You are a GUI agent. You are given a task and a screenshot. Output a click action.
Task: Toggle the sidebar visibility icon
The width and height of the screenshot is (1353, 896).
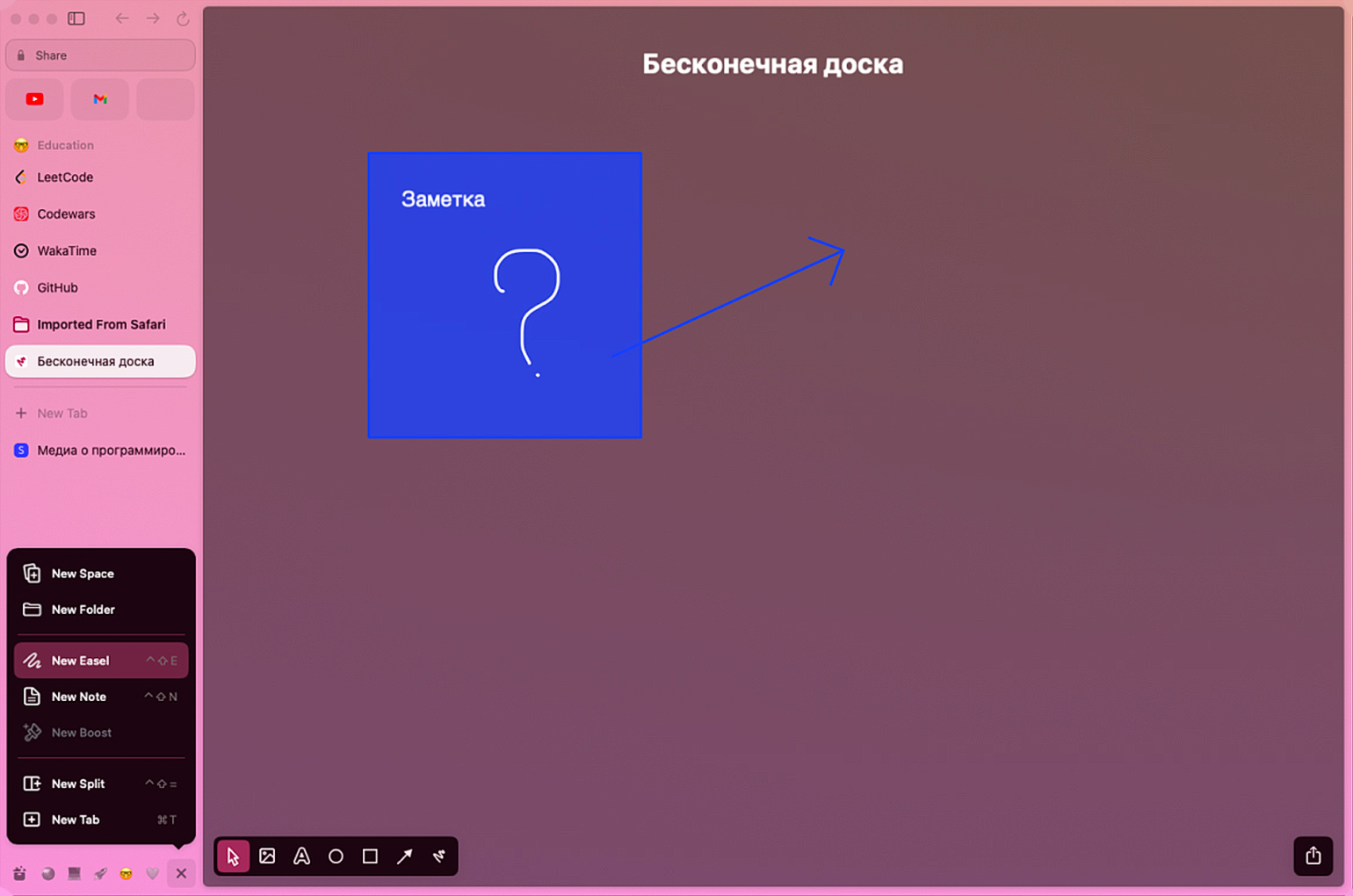pos(76,18)
